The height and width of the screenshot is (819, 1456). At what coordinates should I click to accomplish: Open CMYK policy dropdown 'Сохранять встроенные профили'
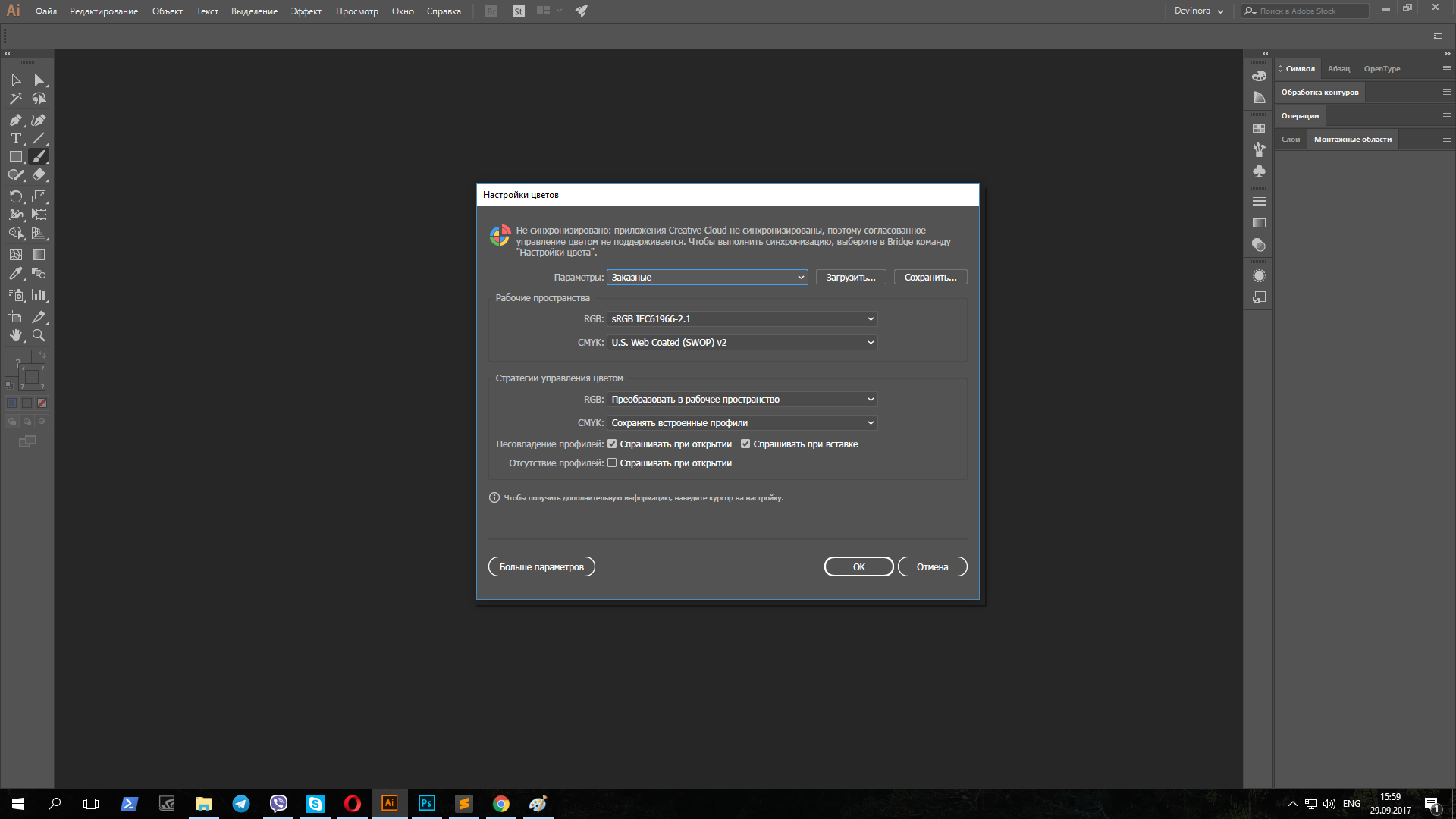click(742, 423)
